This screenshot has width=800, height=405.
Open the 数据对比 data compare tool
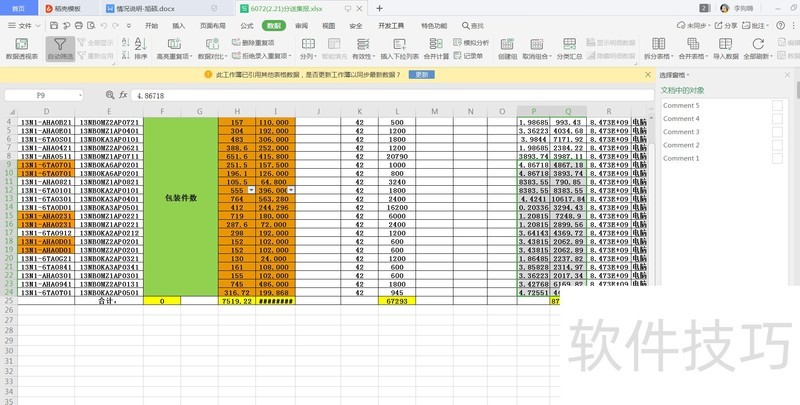coord(212,48)
